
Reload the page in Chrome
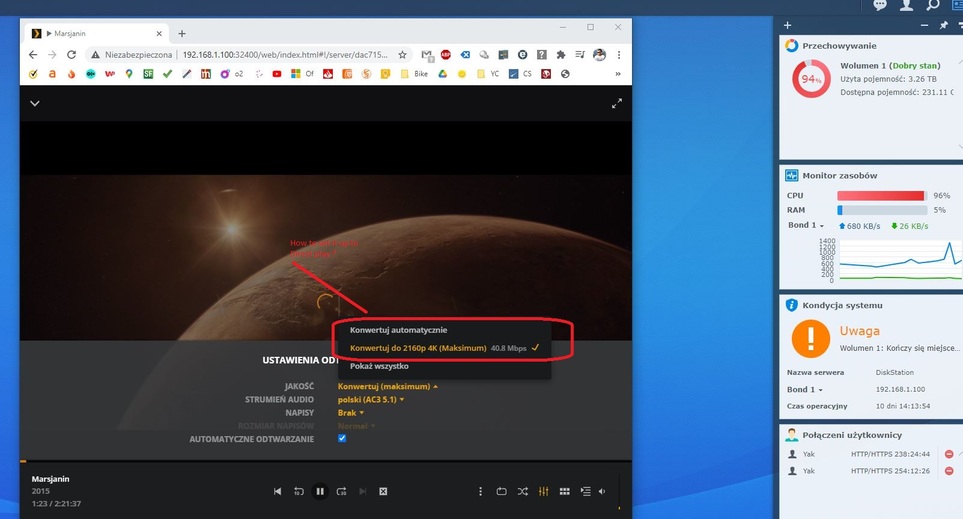pyautogui.click(x=71, y=55)
